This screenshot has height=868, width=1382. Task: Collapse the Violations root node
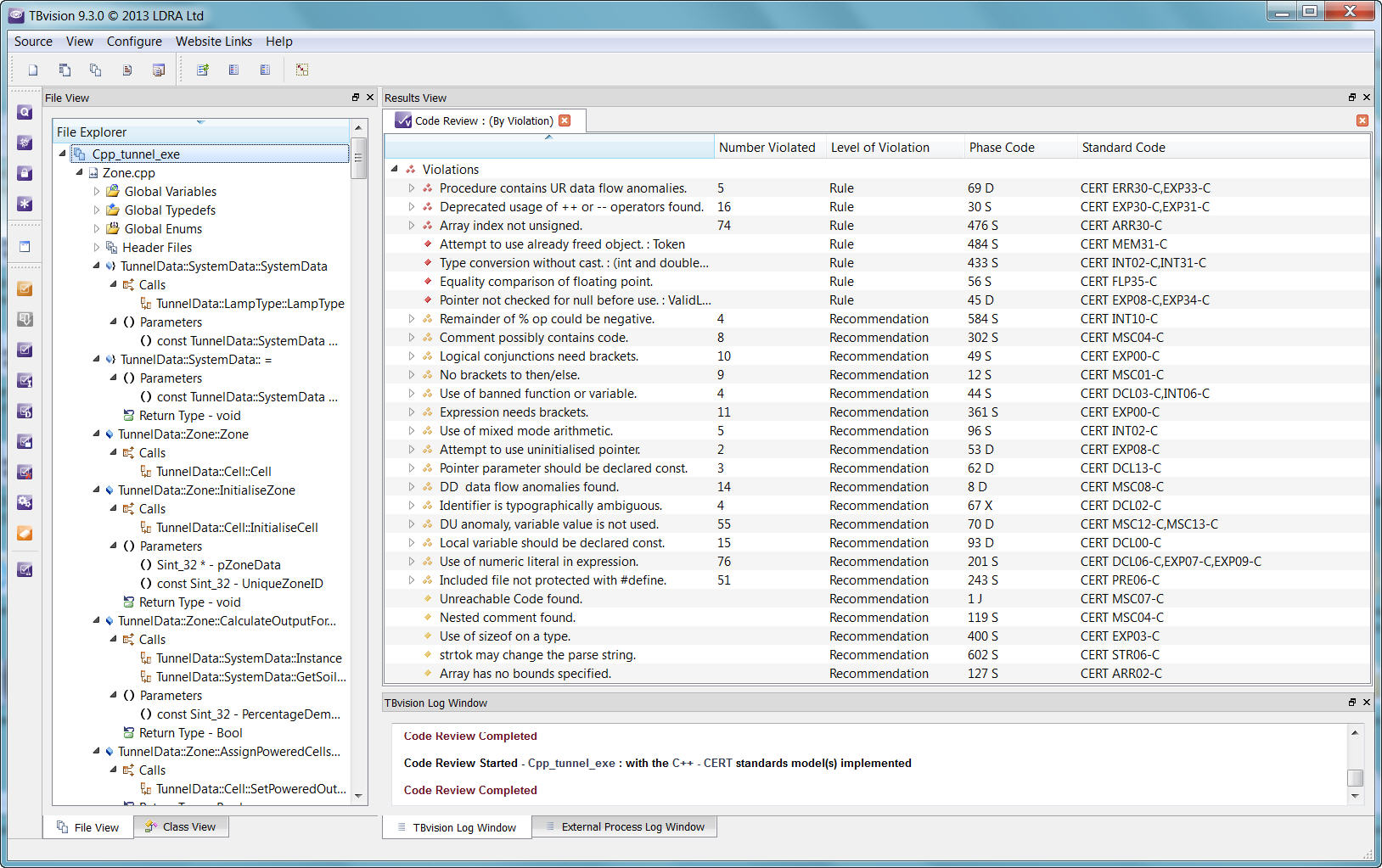pyautogui.click(x=395, y=169)
